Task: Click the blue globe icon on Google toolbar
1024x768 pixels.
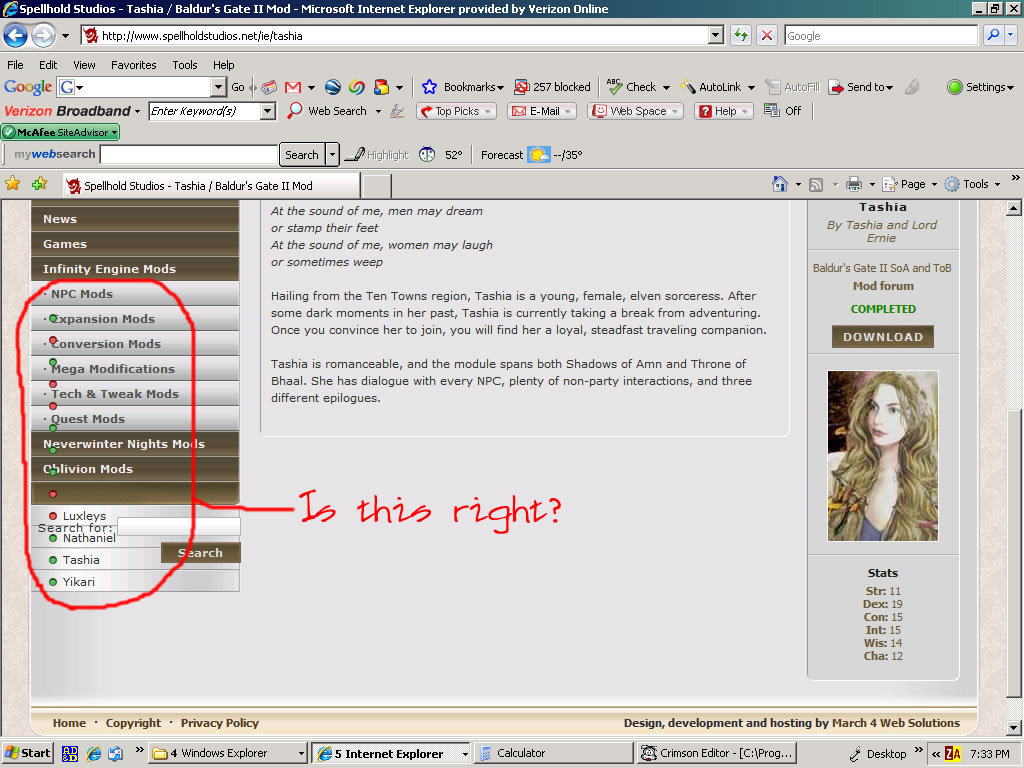Action: [333, 87]
